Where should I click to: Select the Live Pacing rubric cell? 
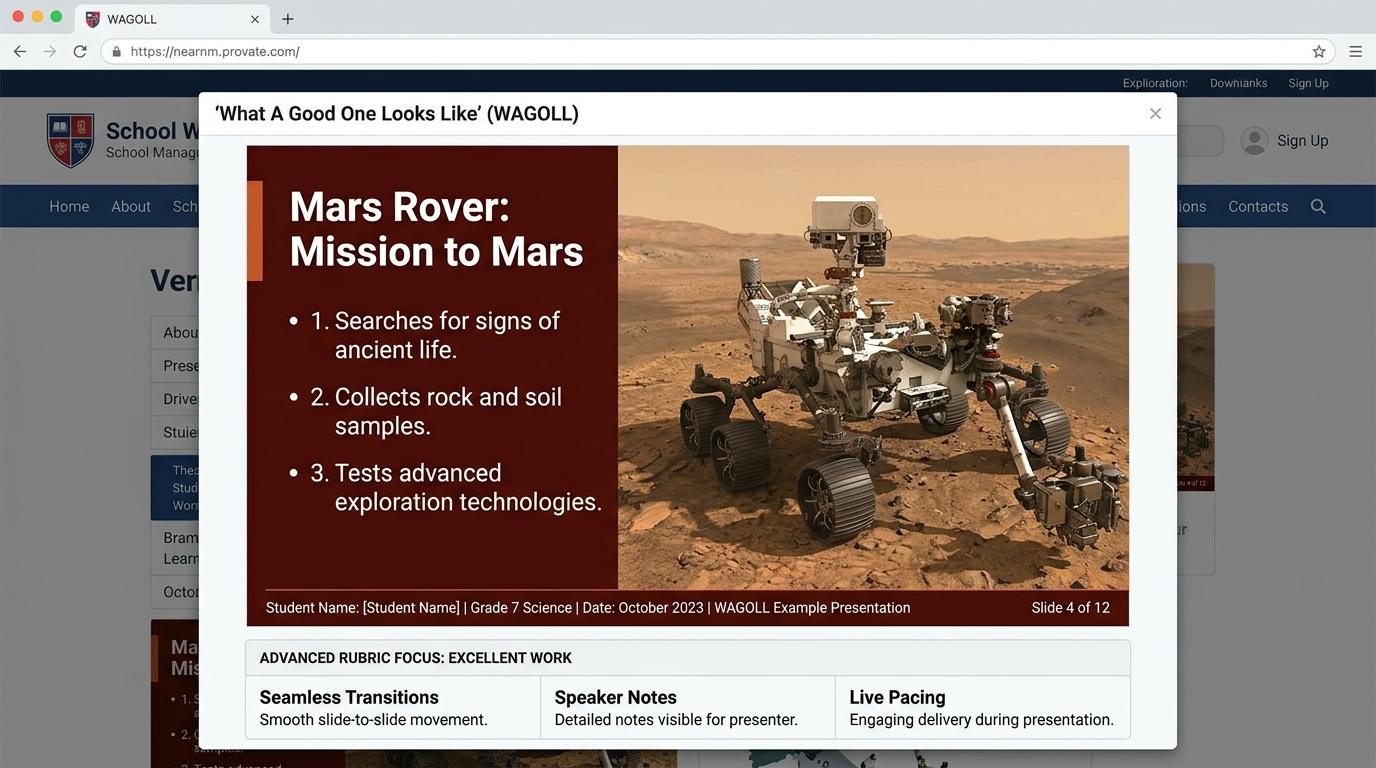click(982, 707)
